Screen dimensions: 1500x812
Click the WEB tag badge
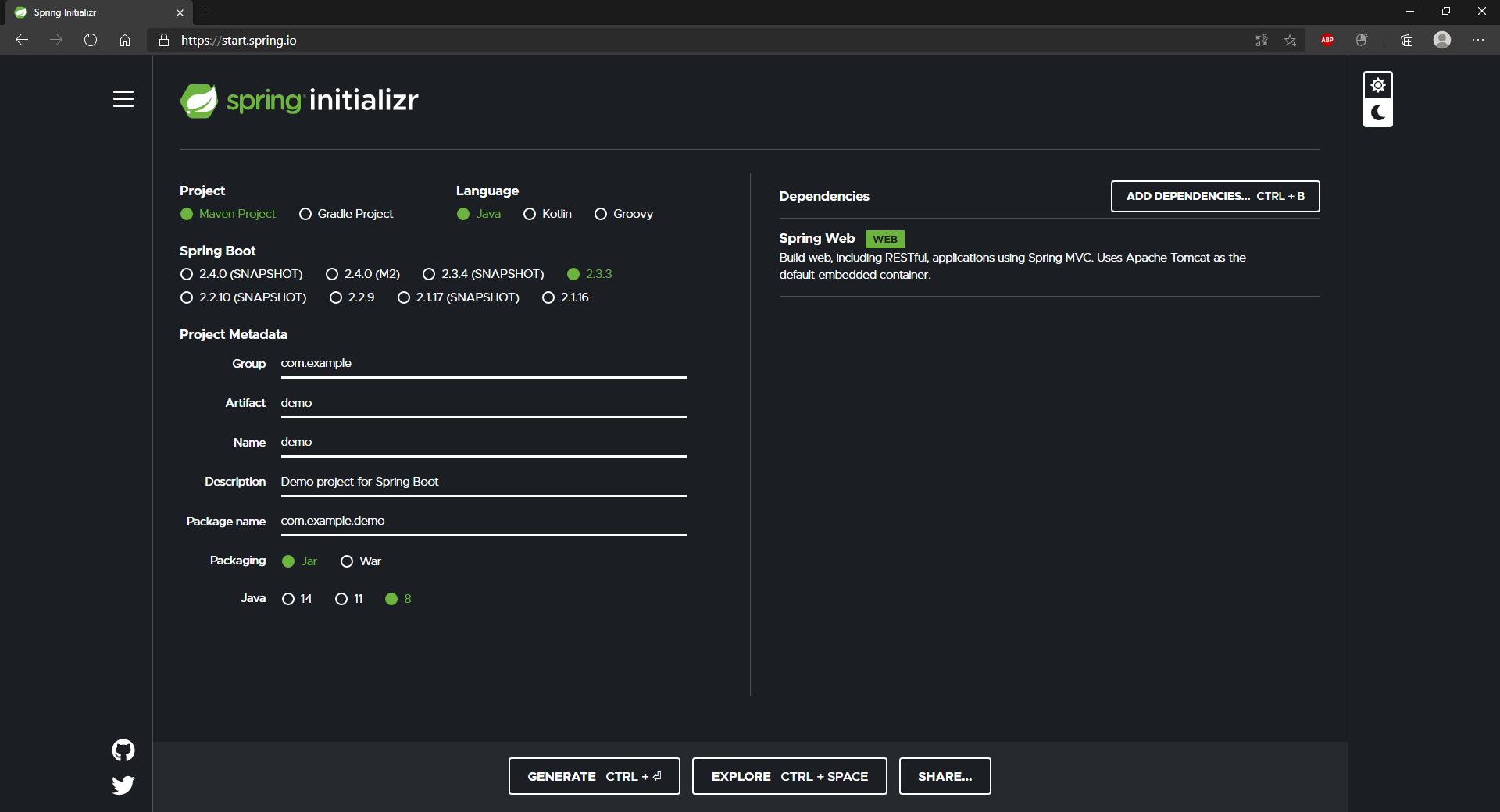(885, 239)
